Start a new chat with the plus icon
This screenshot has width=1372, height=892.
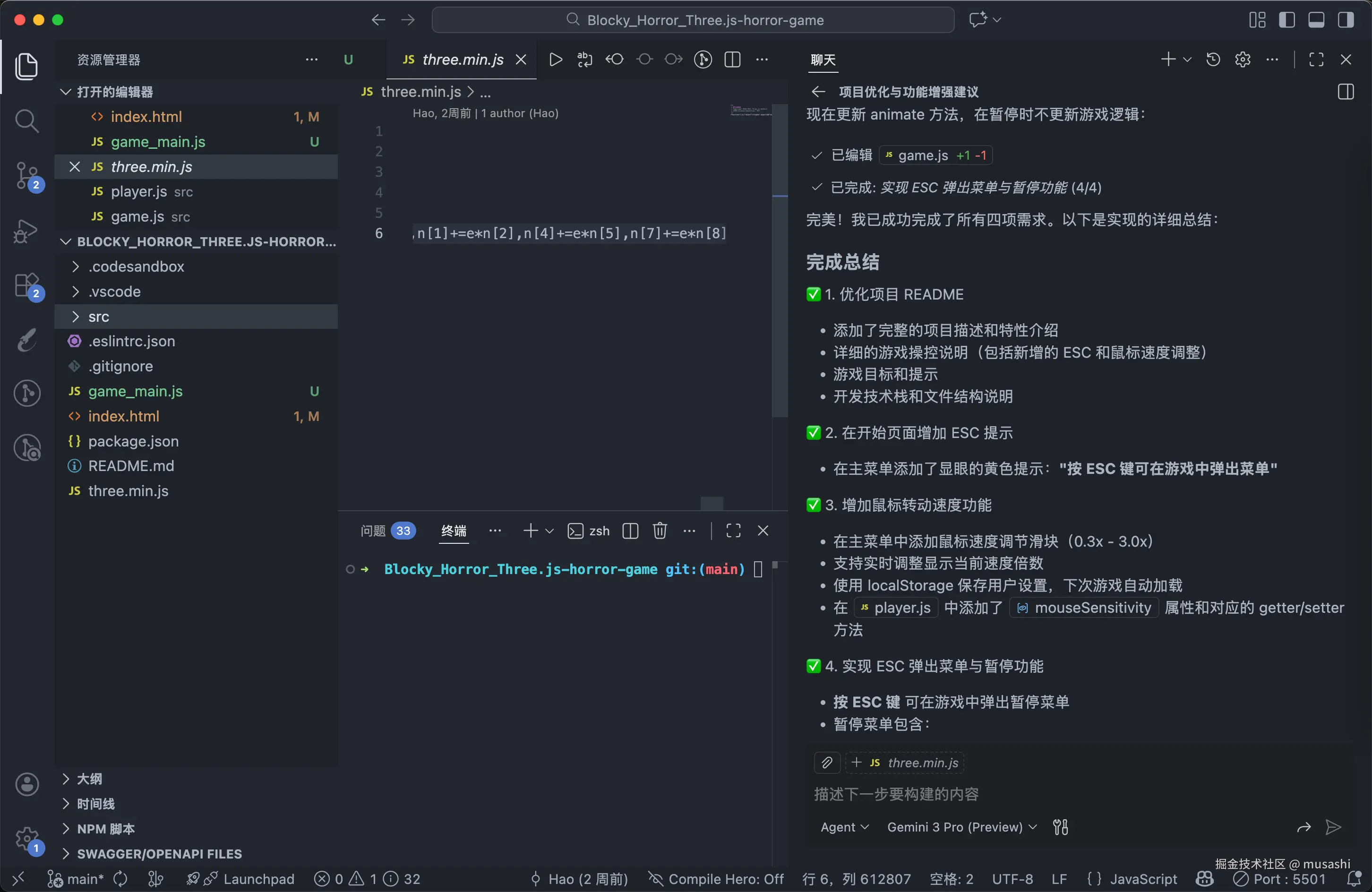click(x=1168, y=60)
